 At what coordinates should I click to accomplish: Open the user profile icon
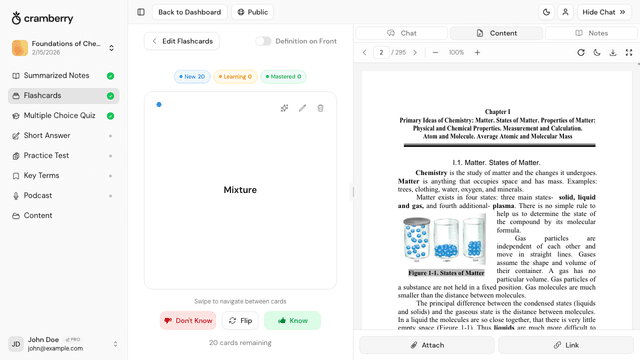565,12
